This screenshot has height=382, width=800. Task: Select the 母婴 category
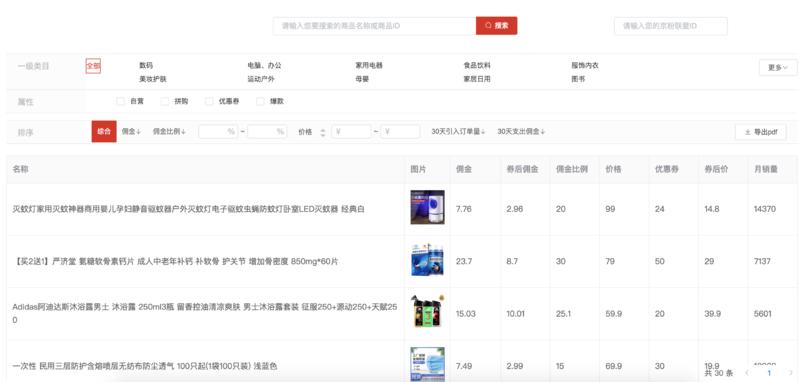tap(362, 80)
